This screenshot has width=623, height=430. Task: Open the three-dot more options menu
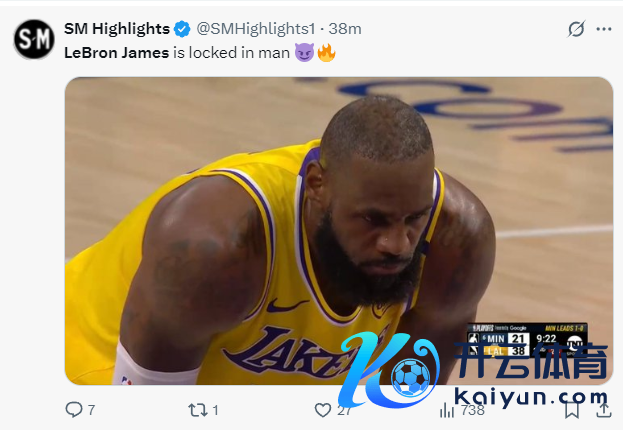pyautogui.click(x=603, y=29)
